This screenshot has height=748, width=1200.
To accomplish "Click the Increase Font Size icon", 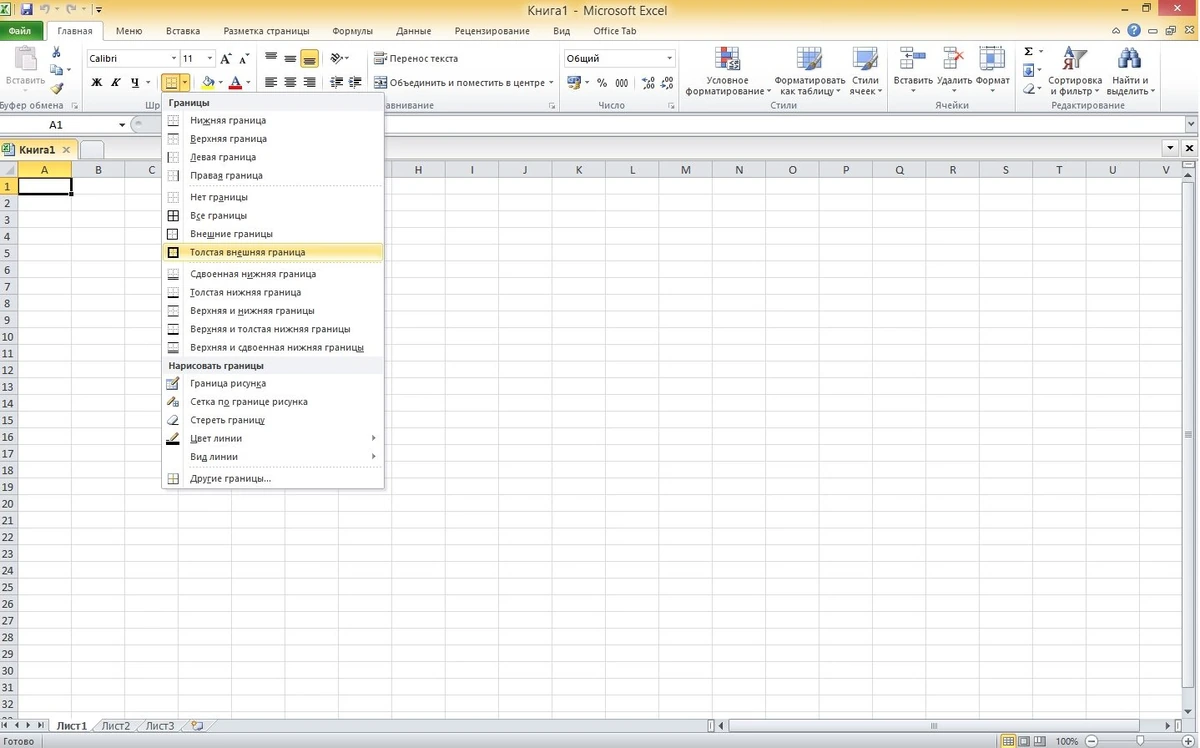I will click(226, 59).
